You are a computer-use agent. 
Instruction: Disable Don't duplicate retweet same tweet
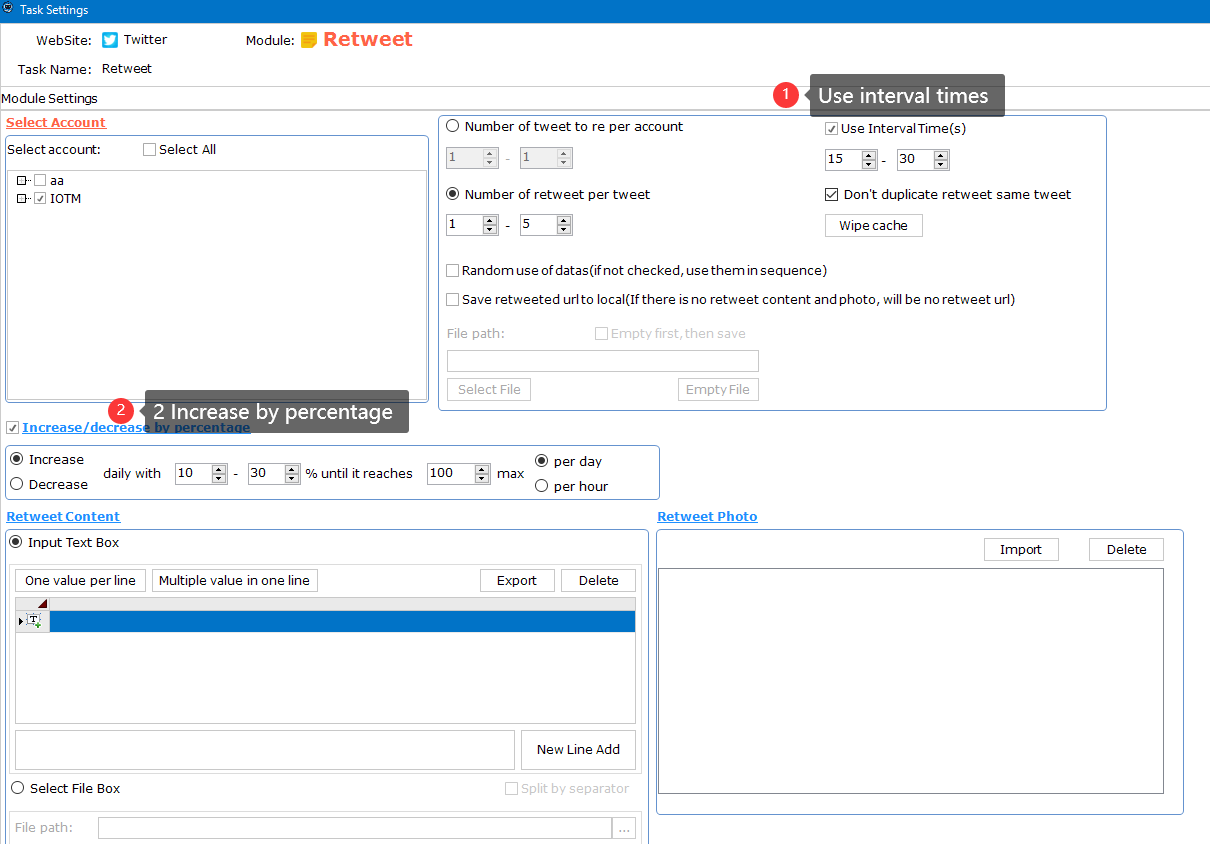tap(831, 195)
